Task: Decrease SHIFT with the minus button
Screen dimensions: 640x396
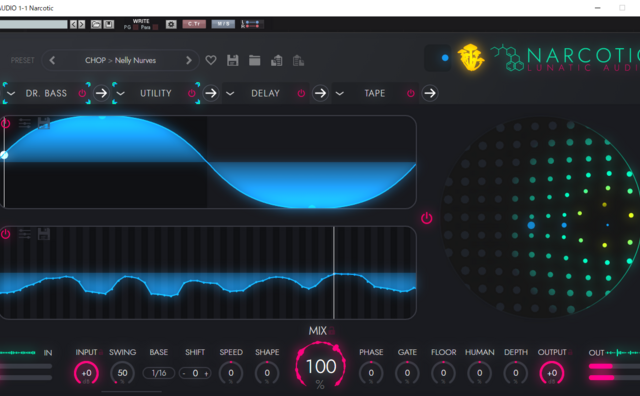Action: 184,374
